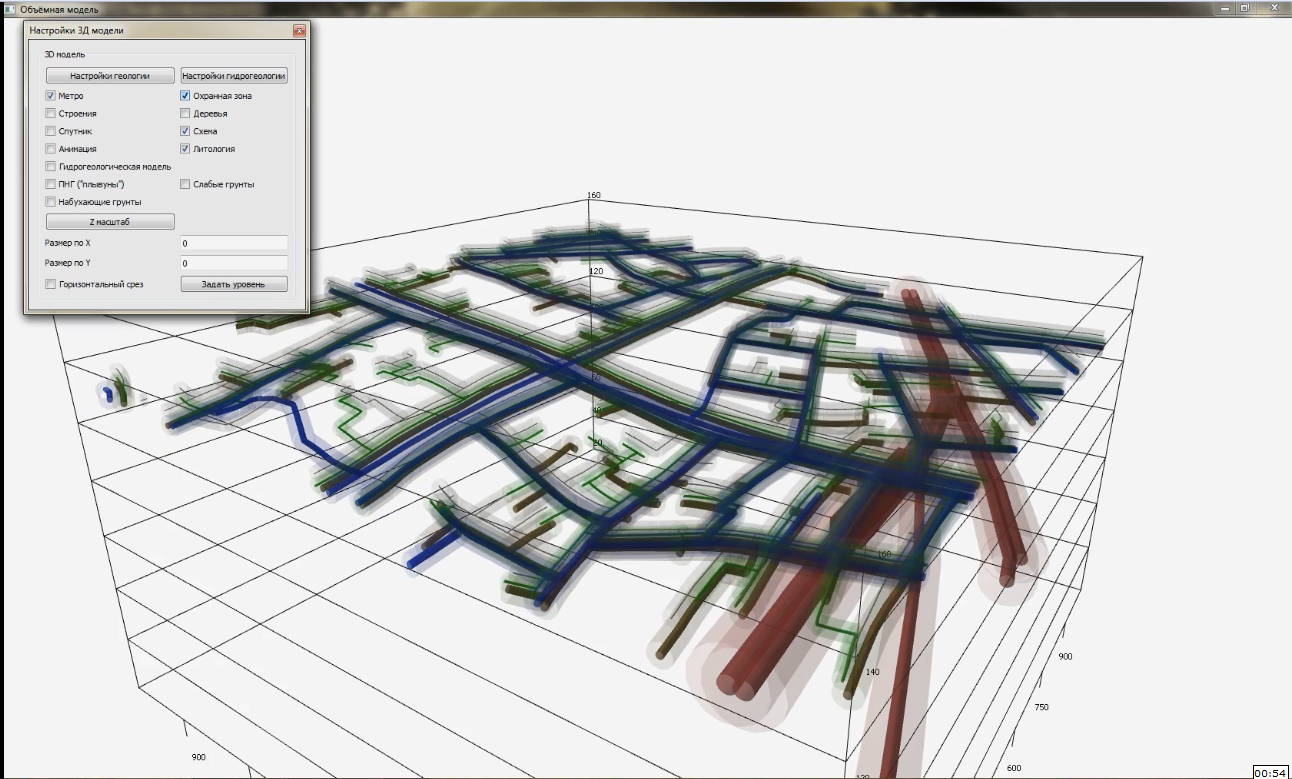Screen dimensions: 1292x779
Task: Enable Гидрогеологическая модель checkbox
Action: click(x=51, y=167)
